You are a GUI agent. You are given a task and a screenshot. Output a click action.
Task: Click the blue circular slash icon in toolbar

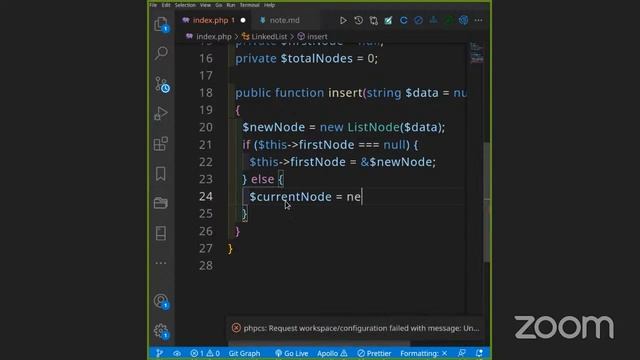418,20
